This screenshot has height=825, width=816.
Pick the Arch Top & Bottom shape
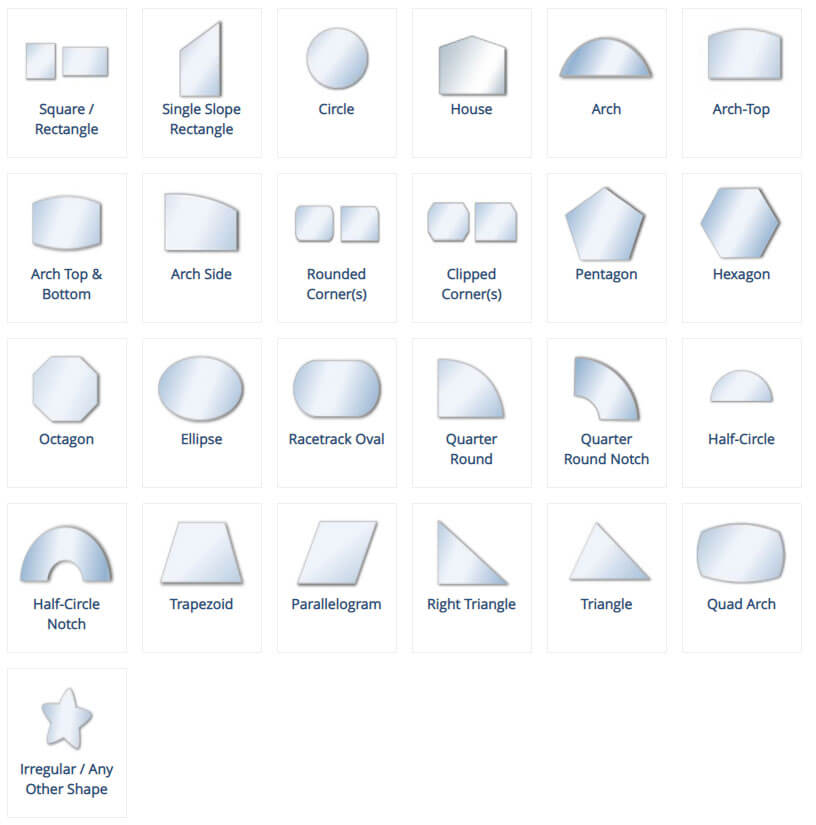click(x=67, y=223)
